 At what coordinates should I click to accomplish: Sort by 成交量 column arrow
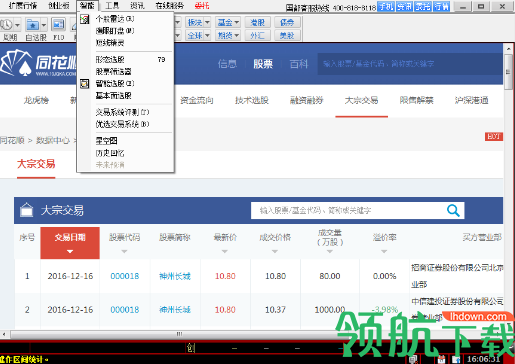click(330, 252)
